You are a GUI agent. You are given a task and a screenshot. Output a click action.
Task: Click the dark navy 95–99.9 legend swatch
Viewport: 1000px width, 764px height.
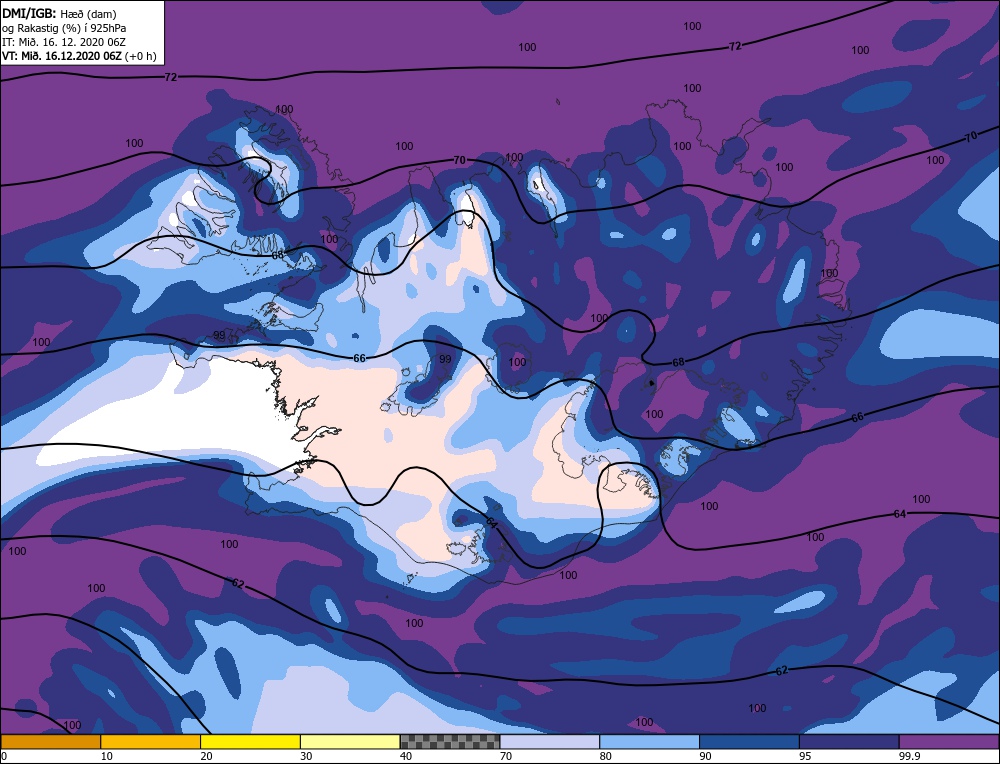(849, 741)
